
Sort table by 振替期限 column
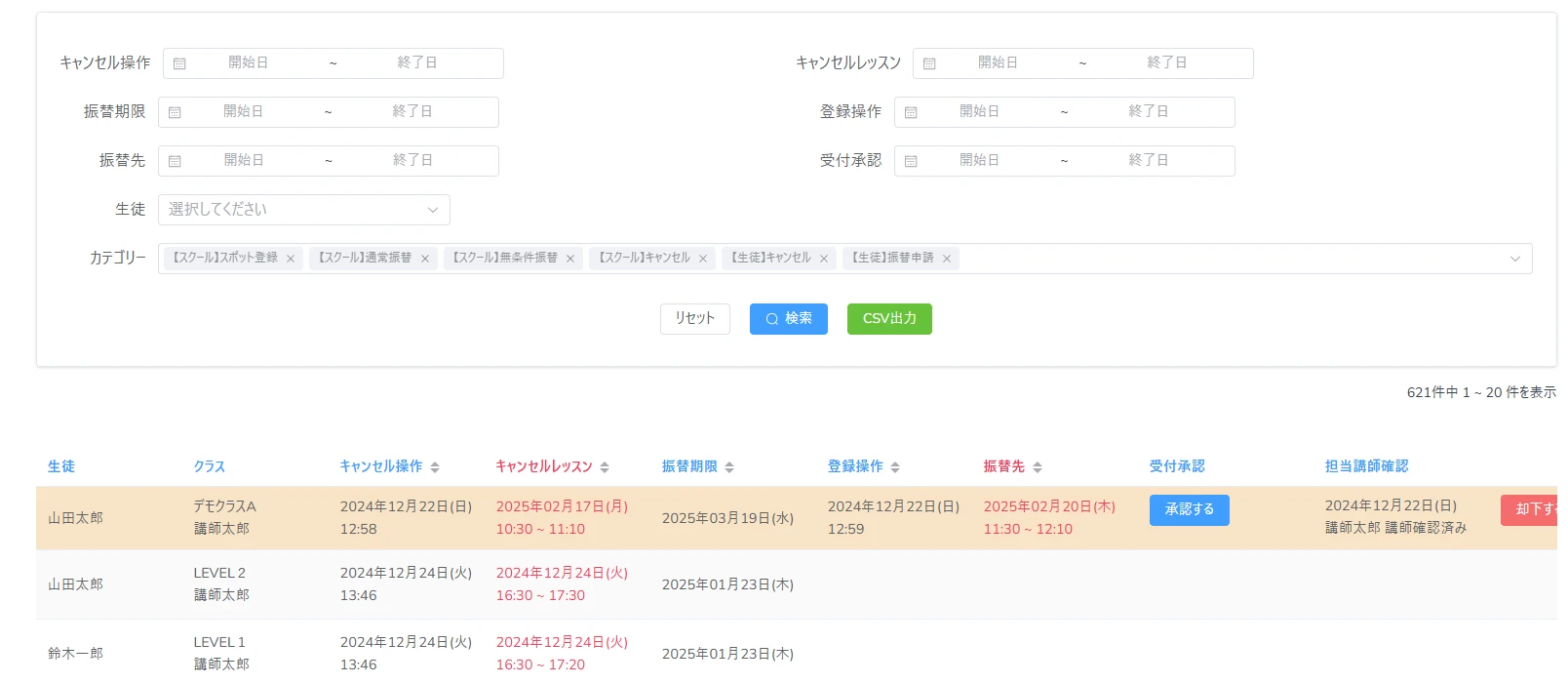[729, 467]
